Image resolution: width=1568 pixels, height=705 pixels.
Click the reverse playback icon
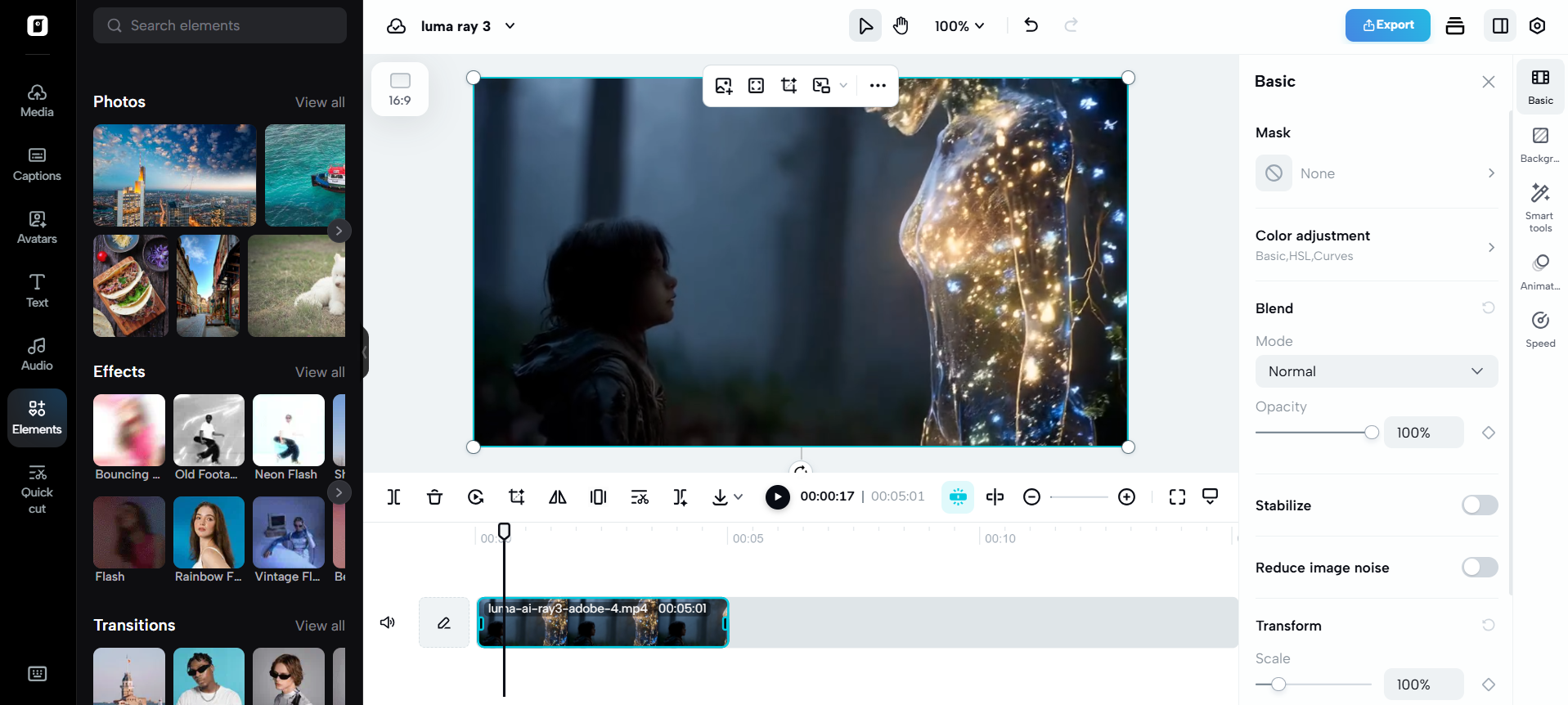[x=475, y=497]
